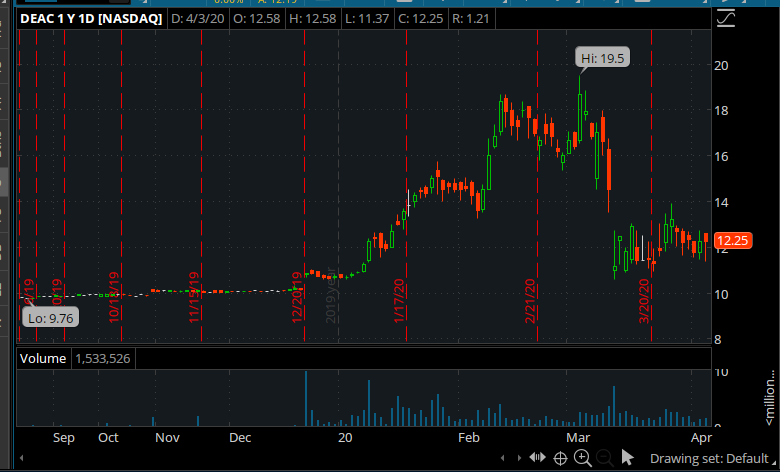Click the Apr label on time axis
Viewport: 780px width, 472px height.
702,438
